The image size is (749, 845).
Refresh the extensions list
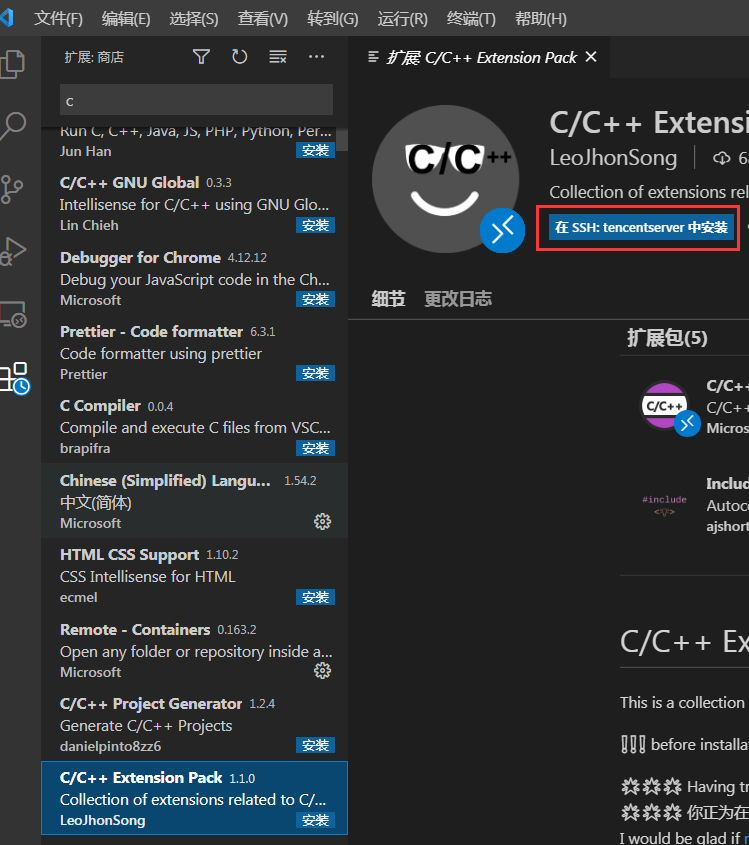pyautogui.click(x=239, y=57)
